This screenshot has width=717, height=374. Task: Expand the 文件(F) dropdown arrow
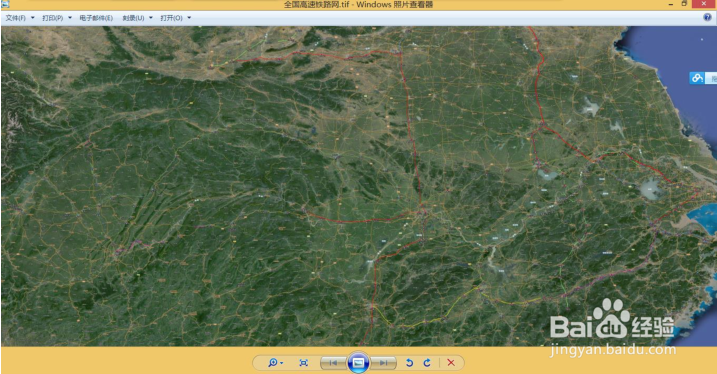click(x=32, y=18)
